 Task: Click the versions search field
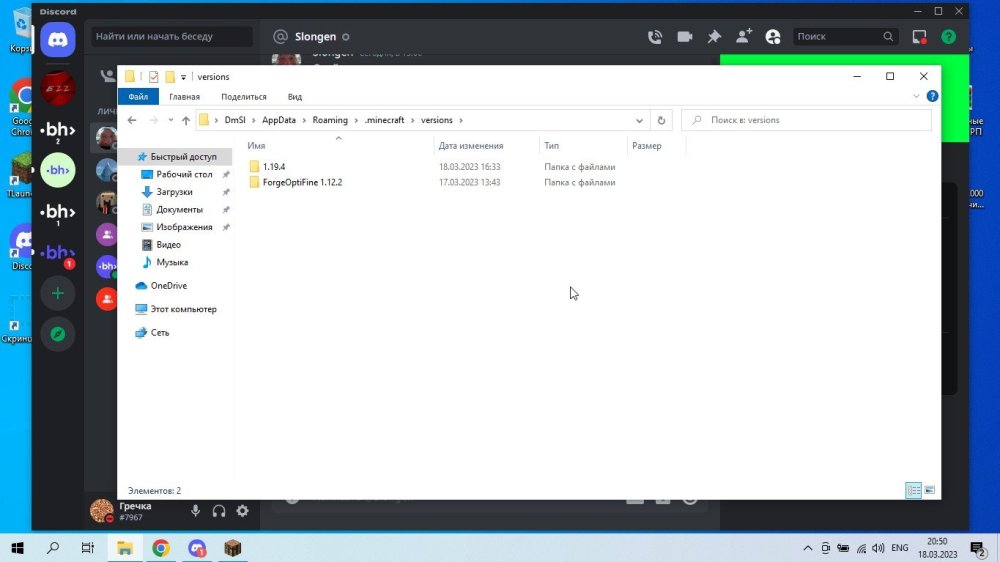[806, 120]
